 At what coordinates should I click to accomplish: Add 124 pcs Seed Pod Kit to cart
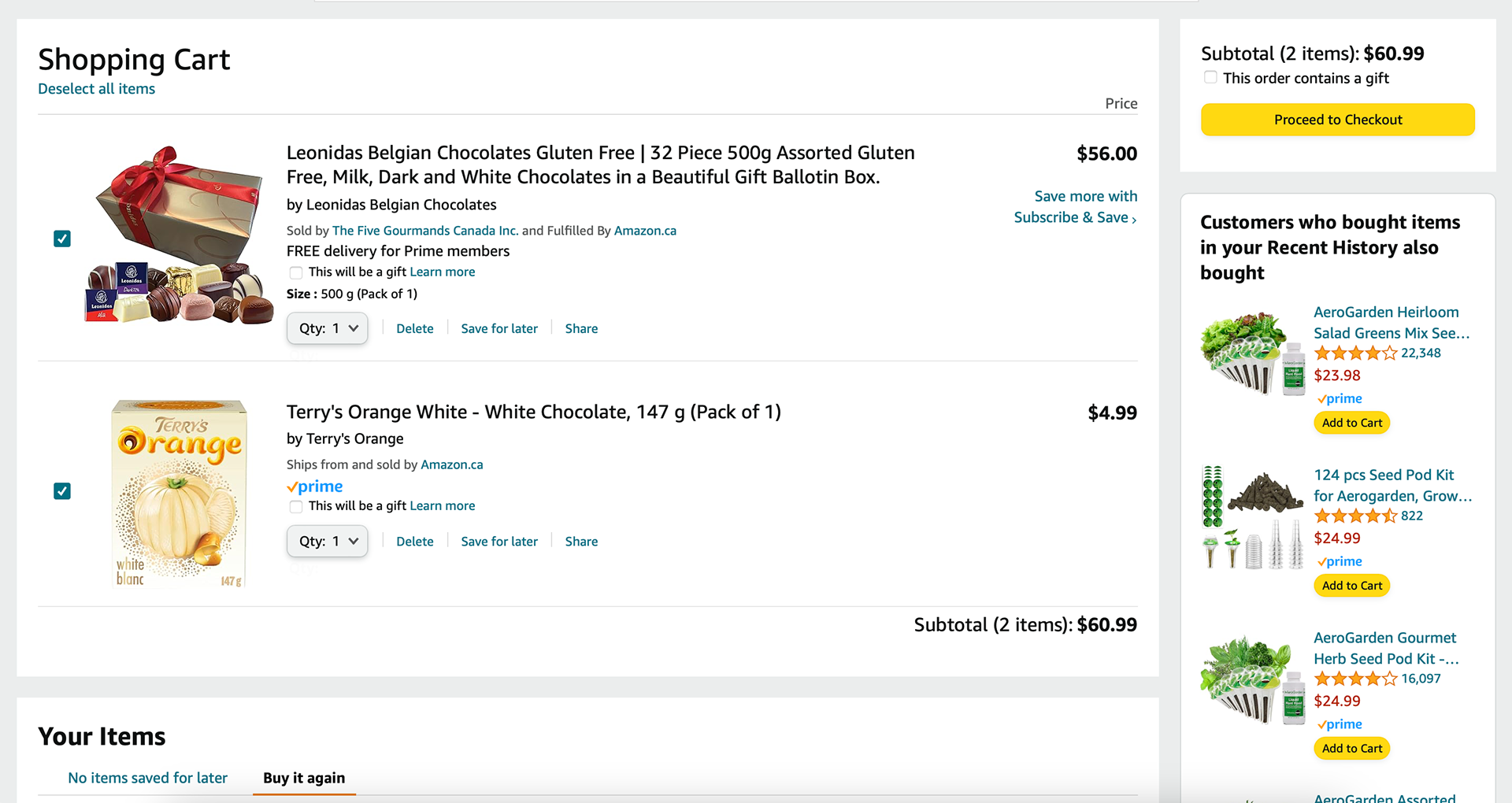tap(1351, 586)
